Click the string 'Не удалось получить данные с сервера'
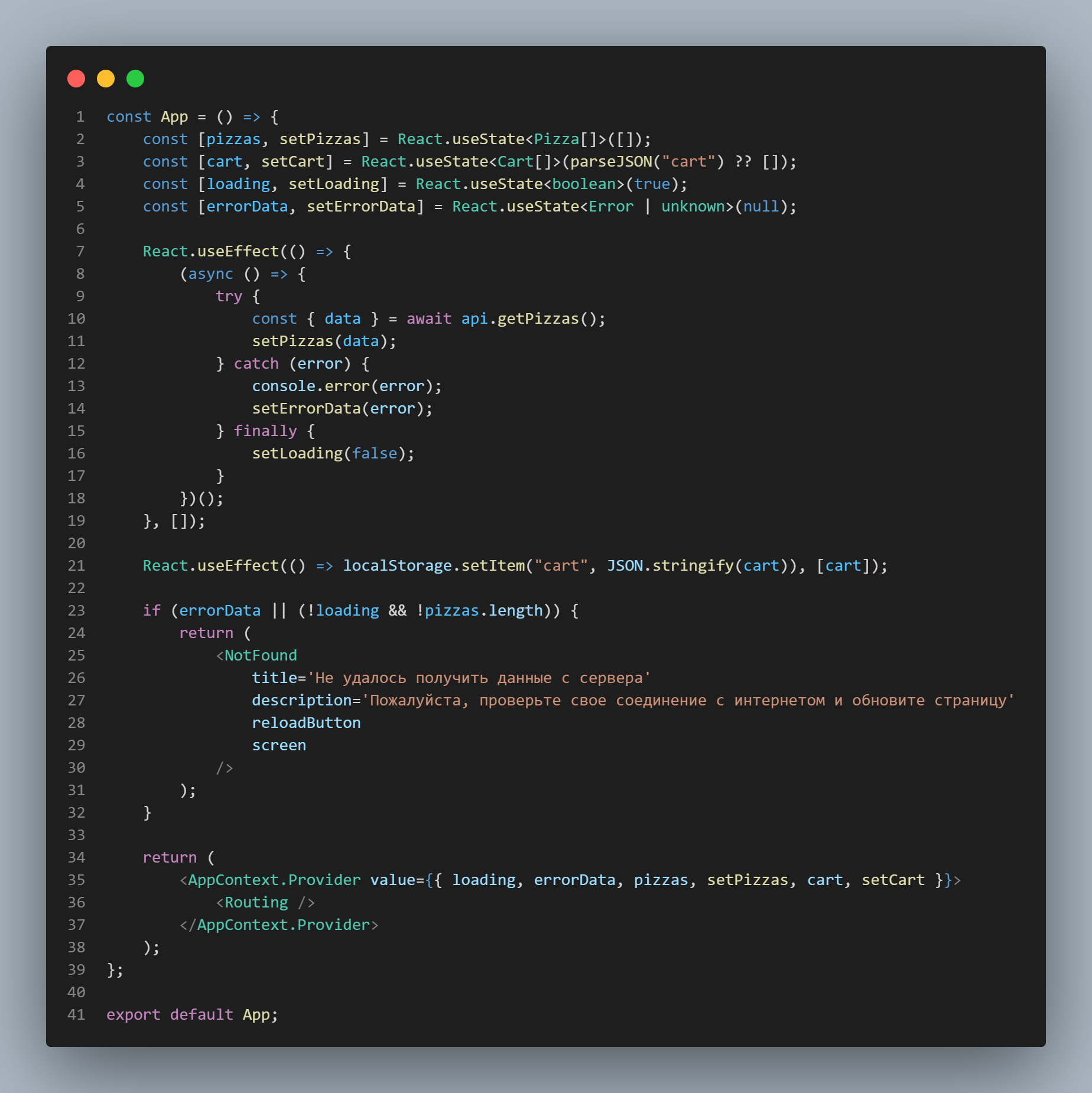 point(479,678)
